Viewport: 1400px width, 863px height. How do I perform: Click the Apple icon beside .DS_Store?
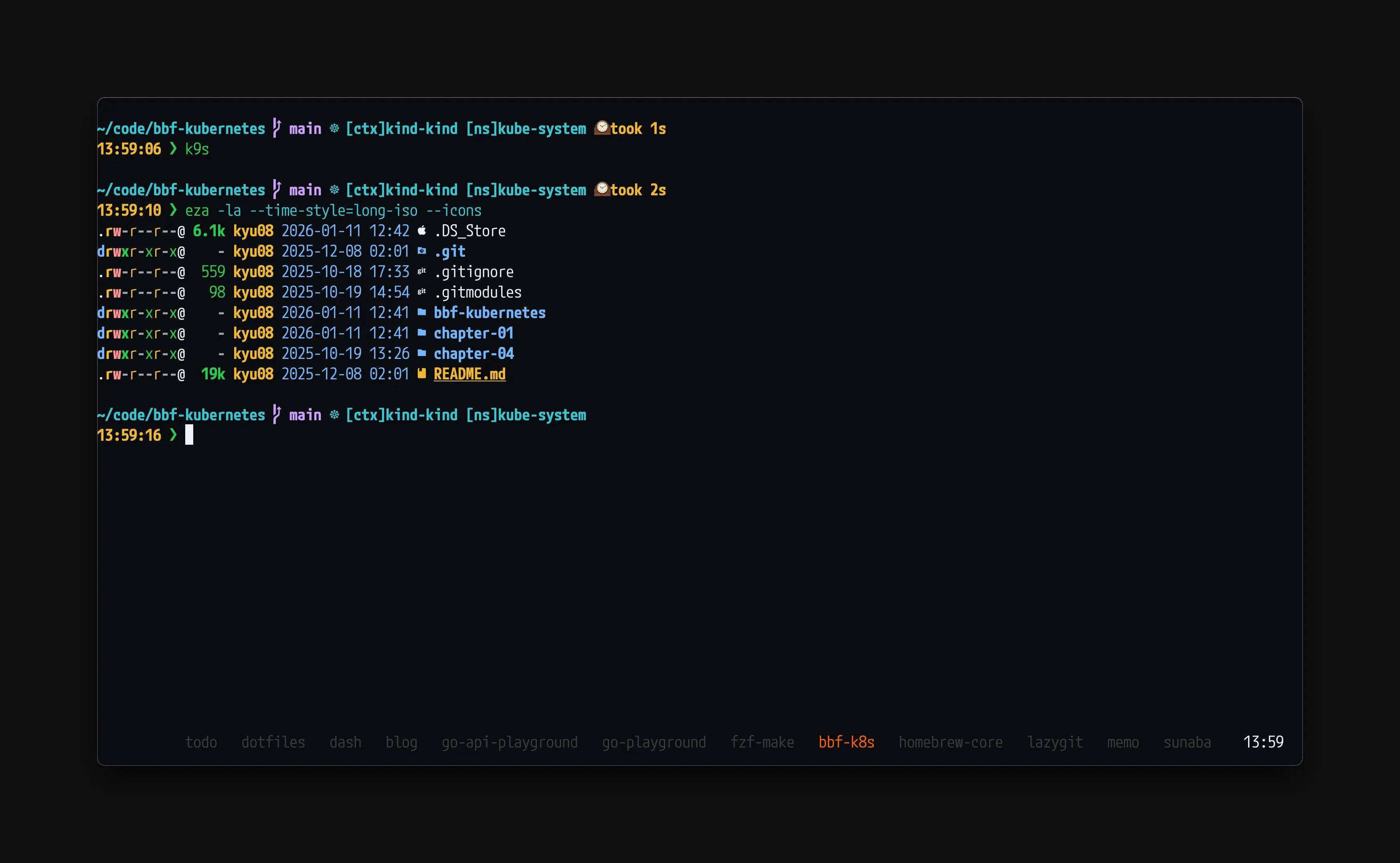click(x=422, y=231)
